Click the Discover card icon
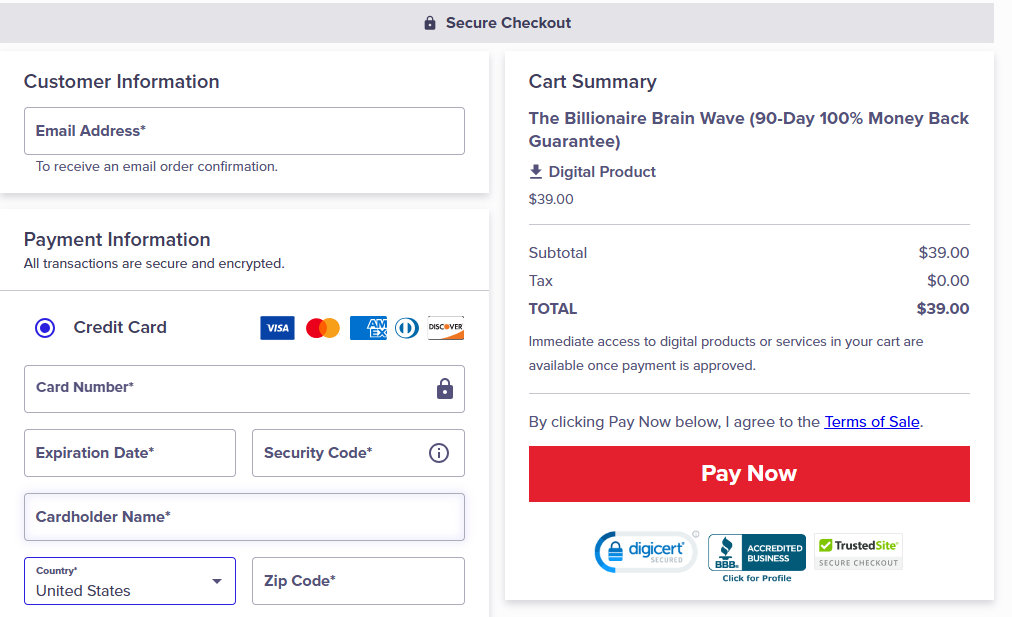The image size is (1012, 617). click(445, 327)
